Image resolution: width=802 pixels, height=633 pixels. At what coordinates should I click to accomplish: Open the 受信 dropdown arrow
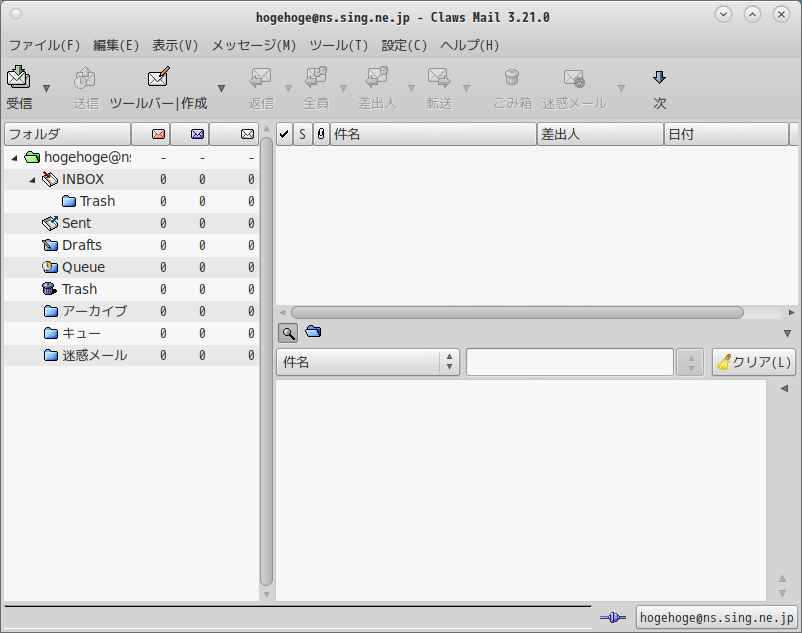point(47,88)
